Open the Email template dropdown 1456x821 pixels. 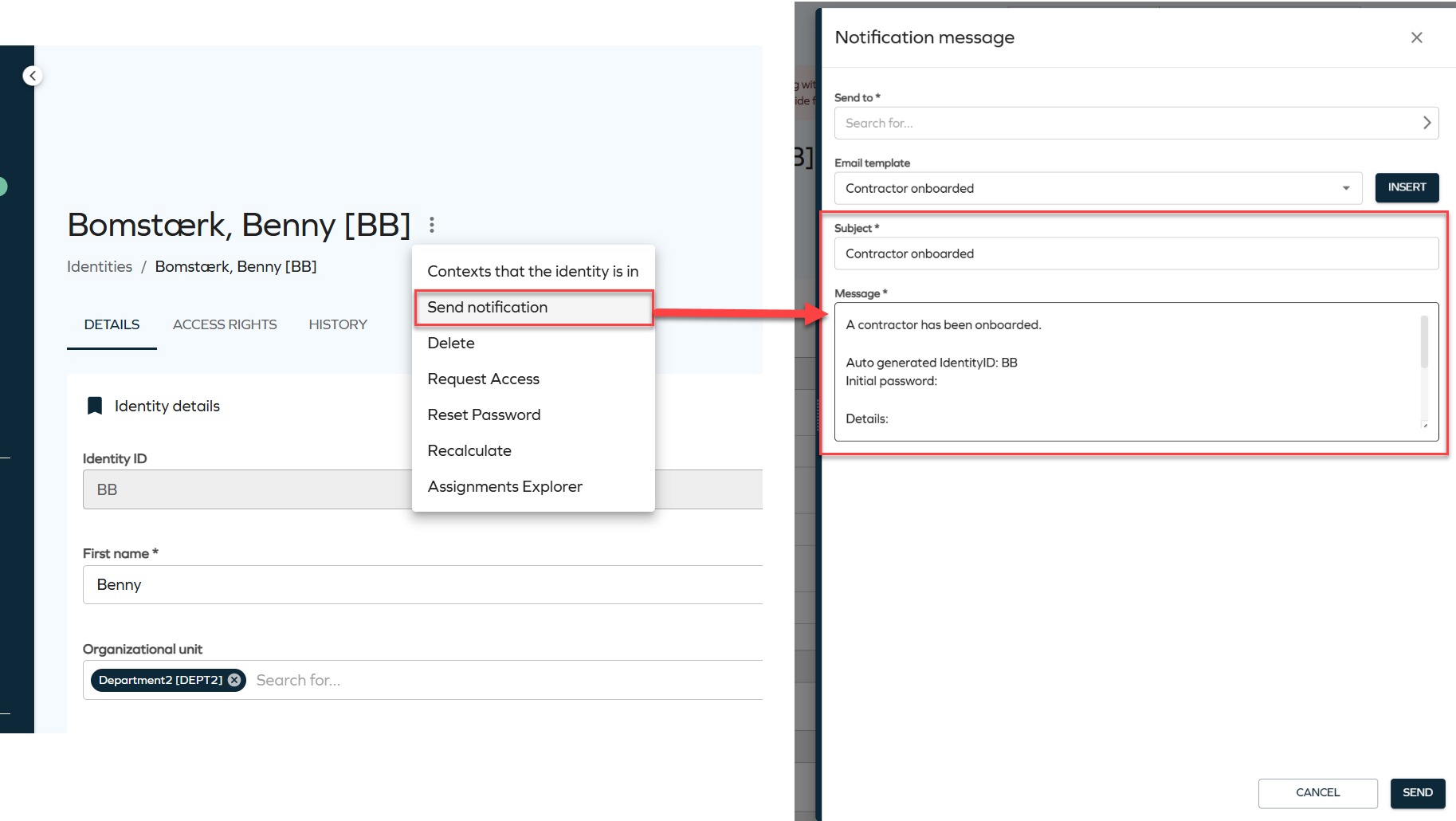[1345, 188]
